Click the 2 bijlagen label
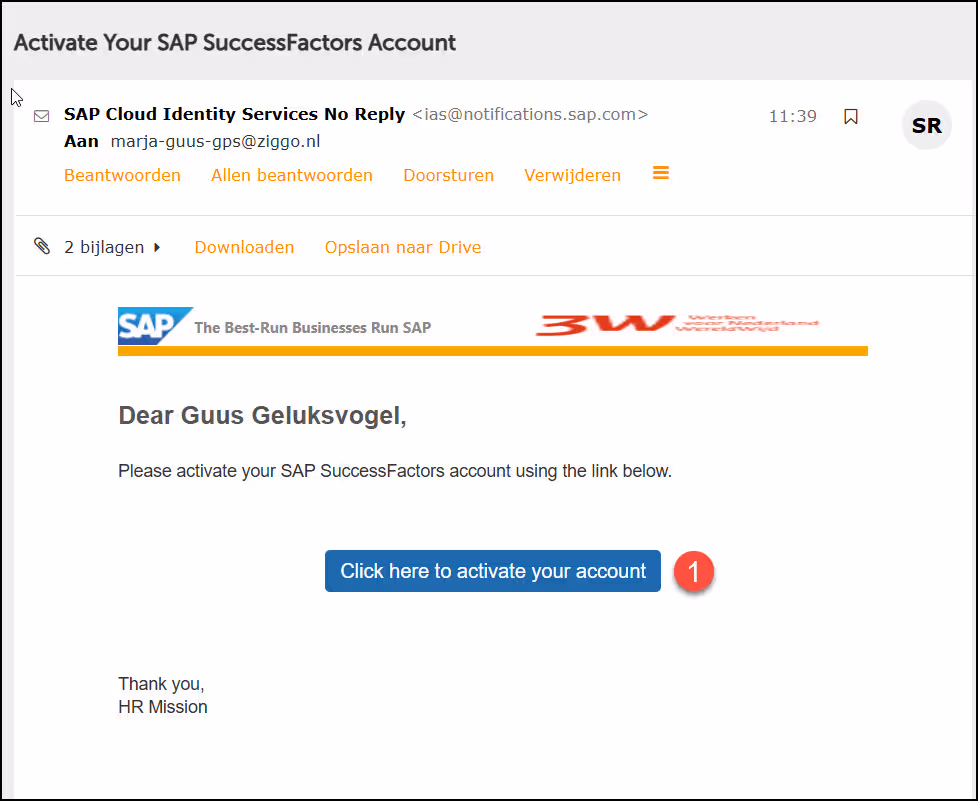Image resolution: width=978 pixels, height=801 pixels. 104,247
